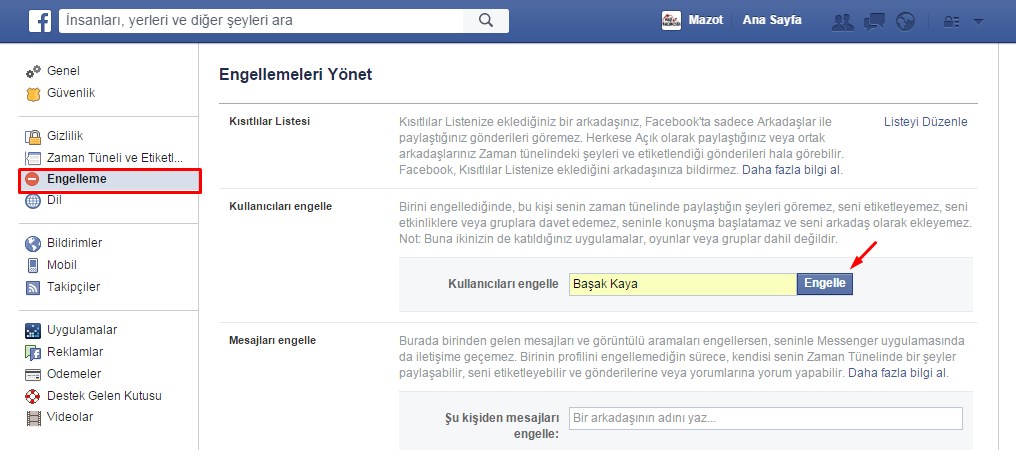Viewport: 1016px width, 450px height.
Task: Click the Kullanıcıları engelle name field
Action: point(682,284)
